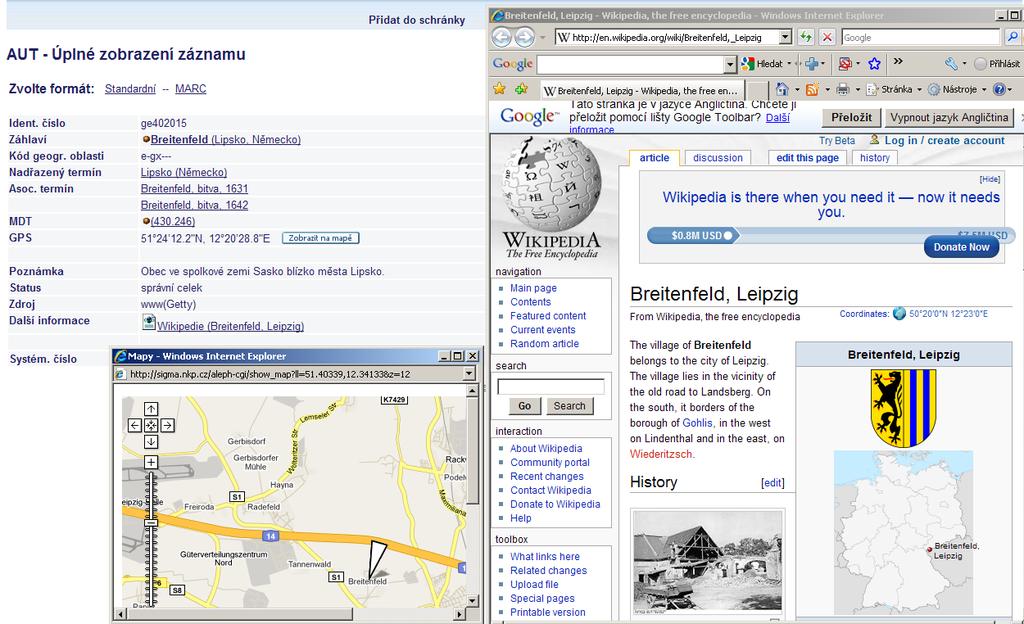The image size is (1024, 624).
Task: Expand the Wikipedia address bar dropdown
Action: click(x=786, y=37)
